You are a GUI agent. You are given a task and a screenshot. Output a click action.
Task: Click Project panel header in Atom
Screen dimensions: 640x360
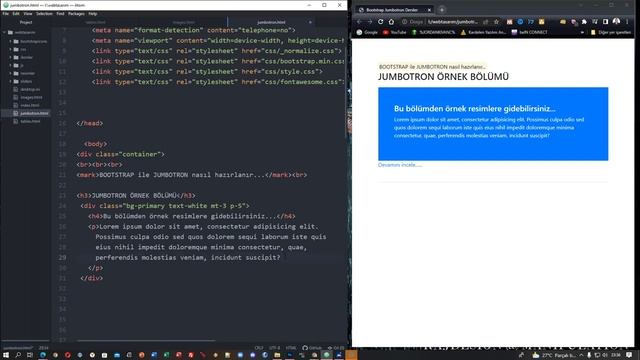point(26,22)
